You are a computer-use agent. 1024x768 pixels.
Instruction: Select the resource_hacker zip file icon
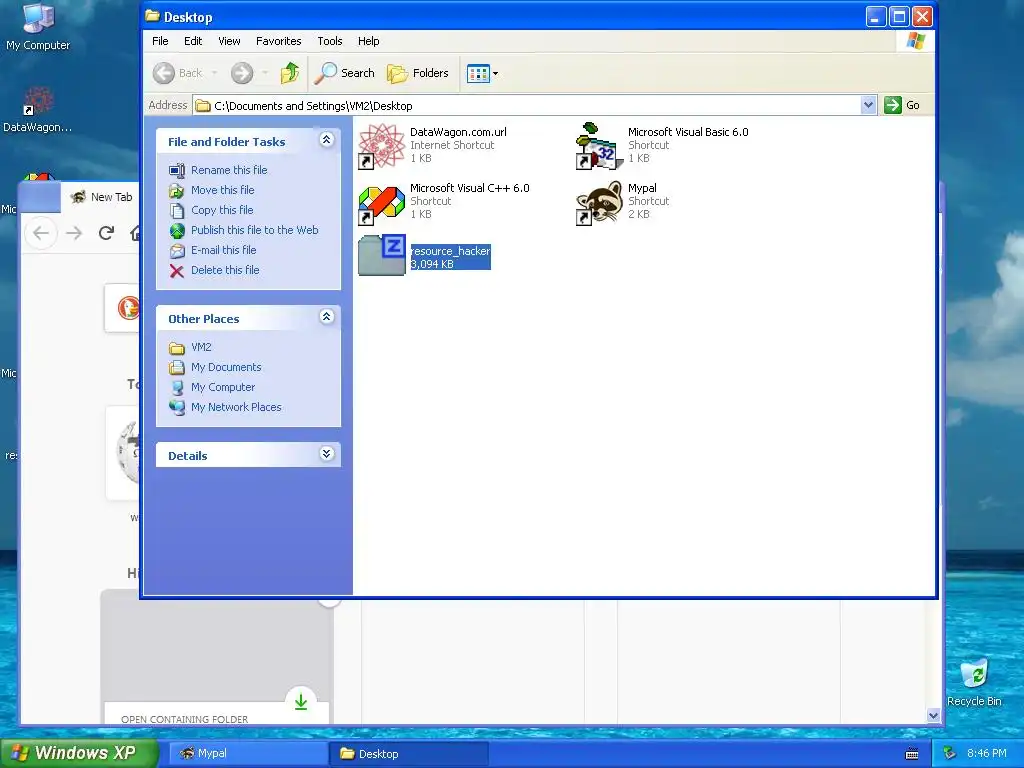382,255
